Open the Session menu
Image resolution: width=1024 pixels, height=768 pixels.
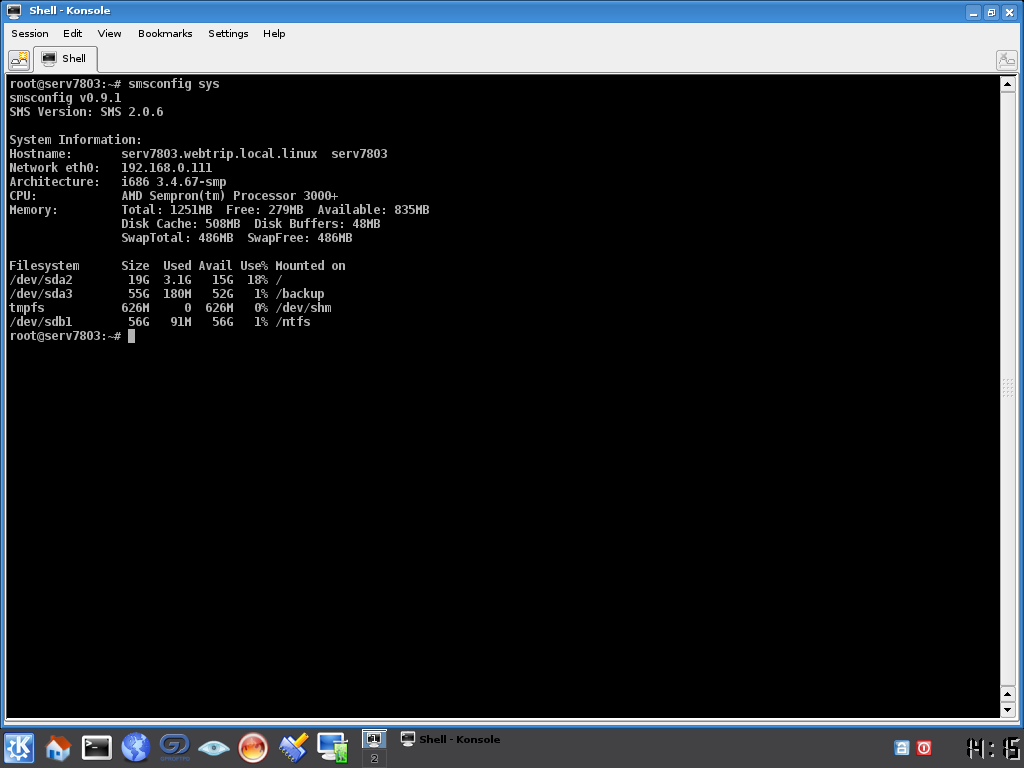pos(30,33)
